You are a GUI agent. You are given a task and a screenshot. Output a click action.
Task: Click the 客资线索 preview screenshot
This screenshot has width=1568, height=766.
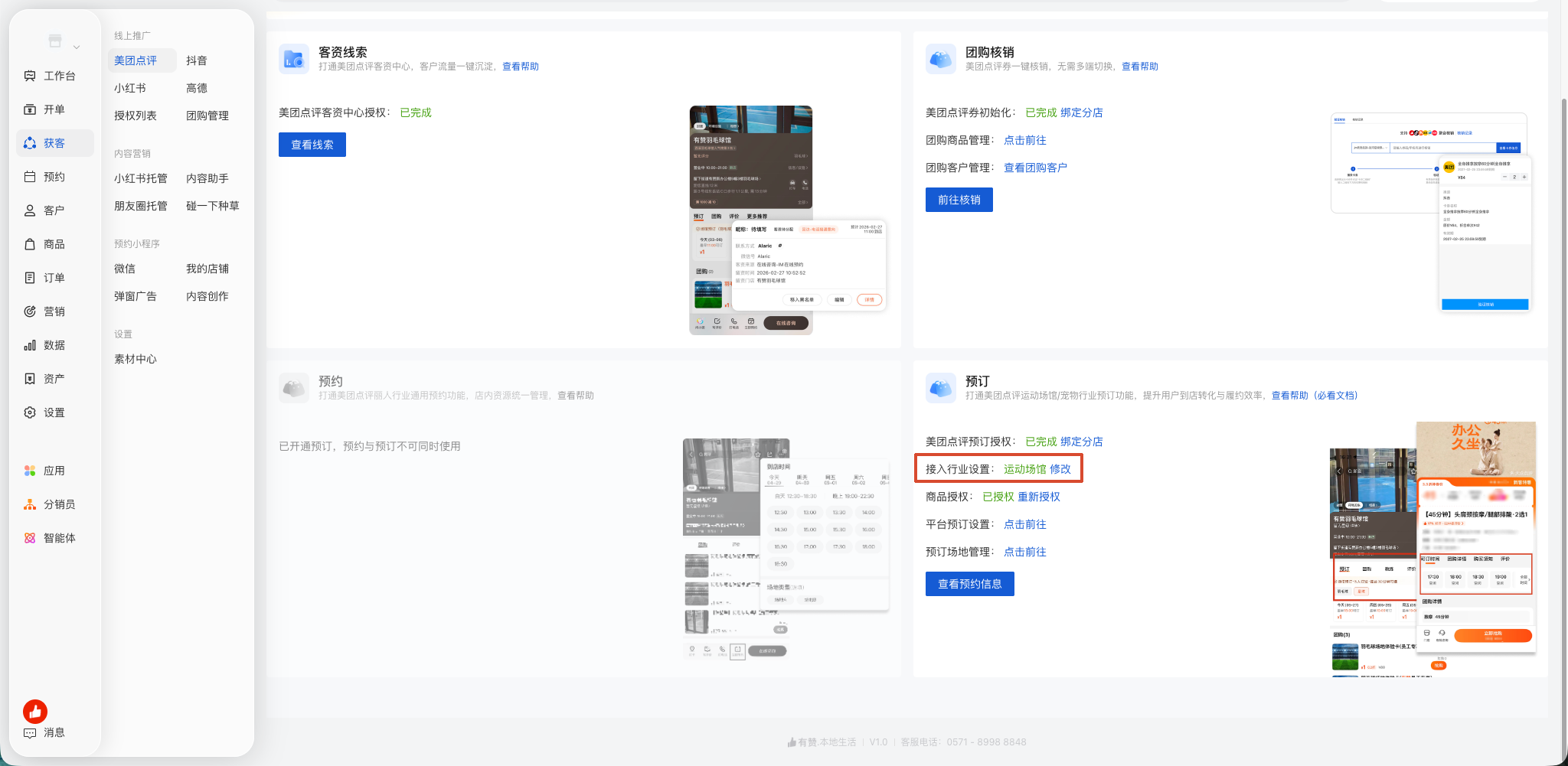tap(788, 220)
